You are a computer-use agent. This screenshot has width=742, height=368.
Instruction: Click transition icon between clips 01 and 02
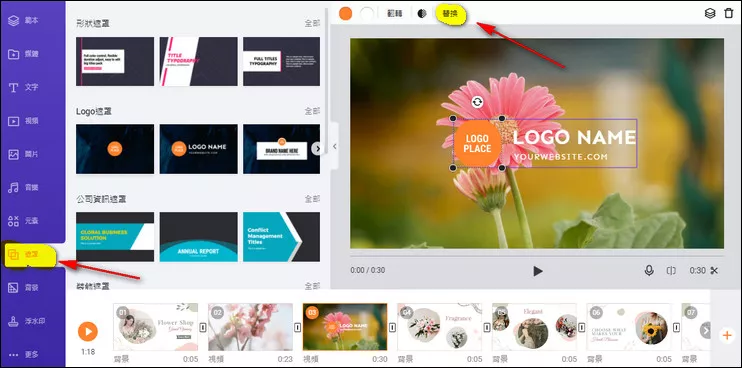203,327
